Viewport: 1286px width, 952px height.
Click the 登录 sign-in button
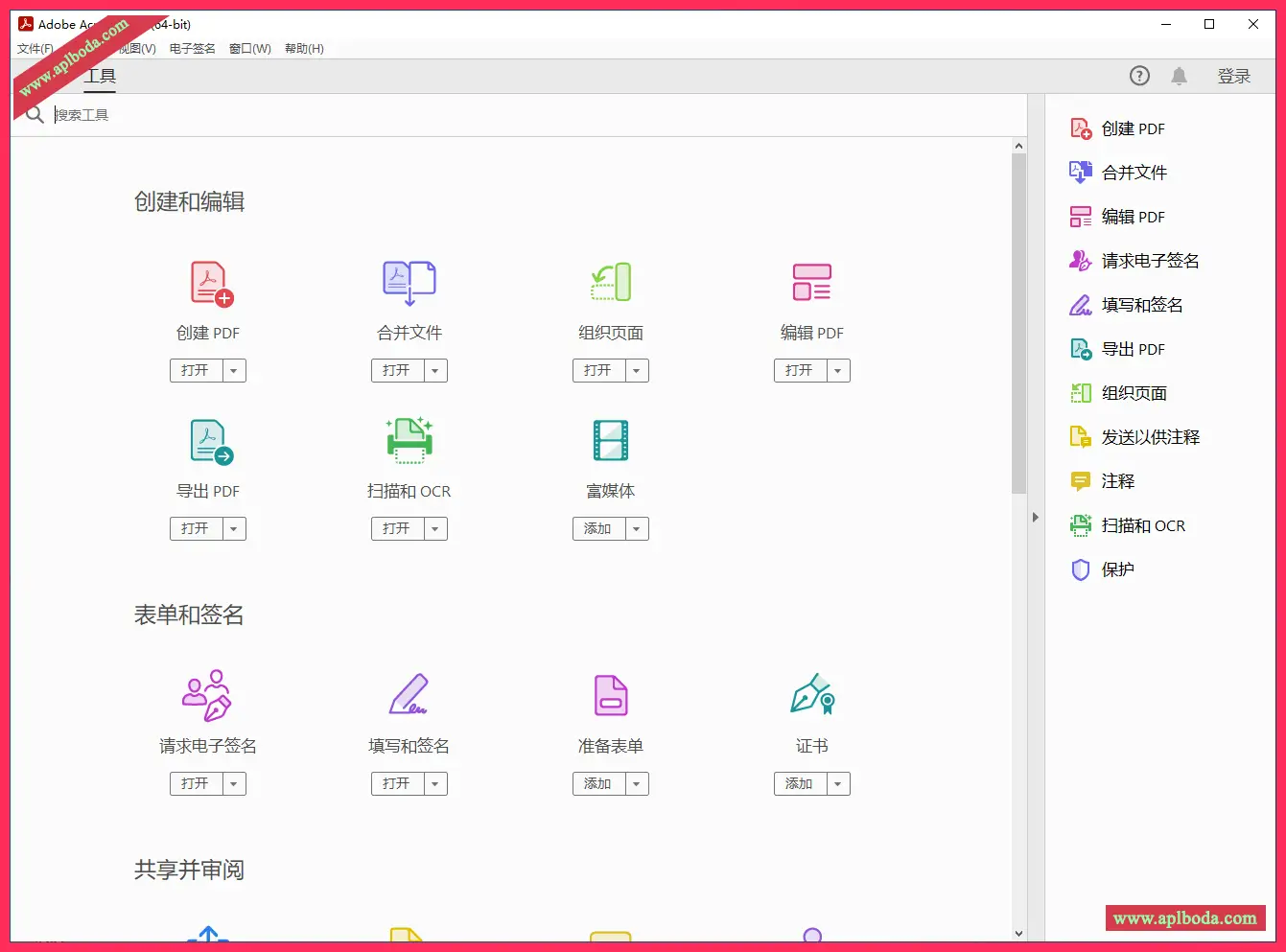(1234, 77)
